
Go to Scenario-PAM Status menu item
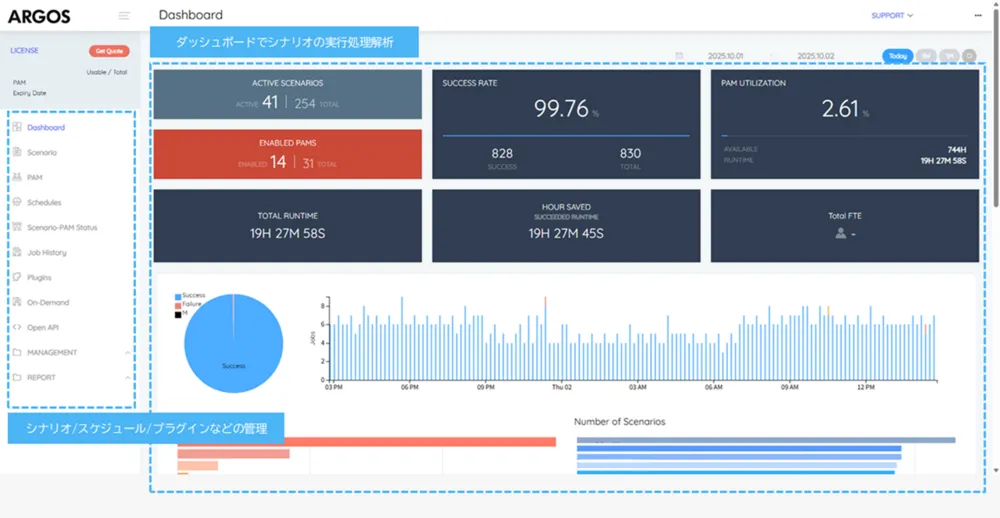(62, 228)
